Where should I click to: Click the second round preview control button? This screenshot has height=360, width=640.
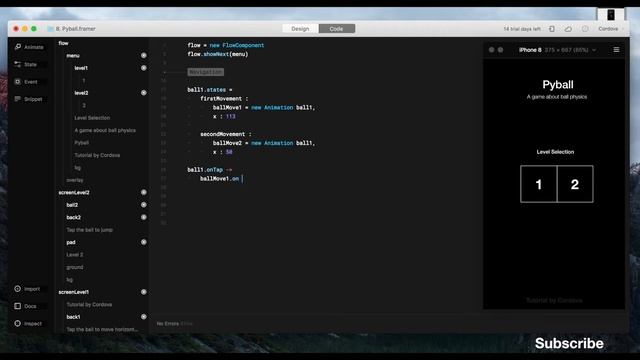tap(500, 50)
